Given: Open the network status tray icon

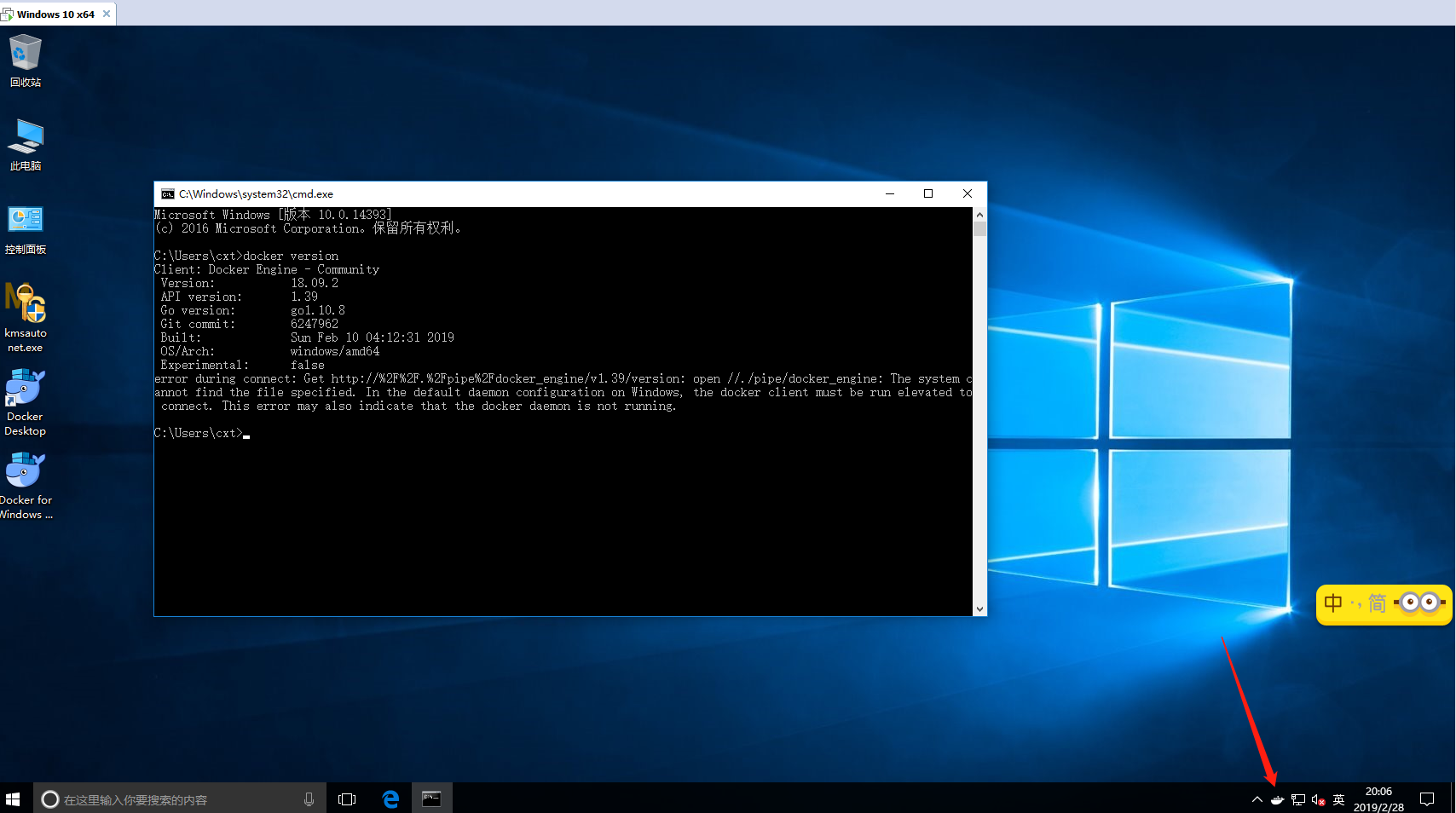Looking at the screenshot, I should click(x=1297, y=799).
